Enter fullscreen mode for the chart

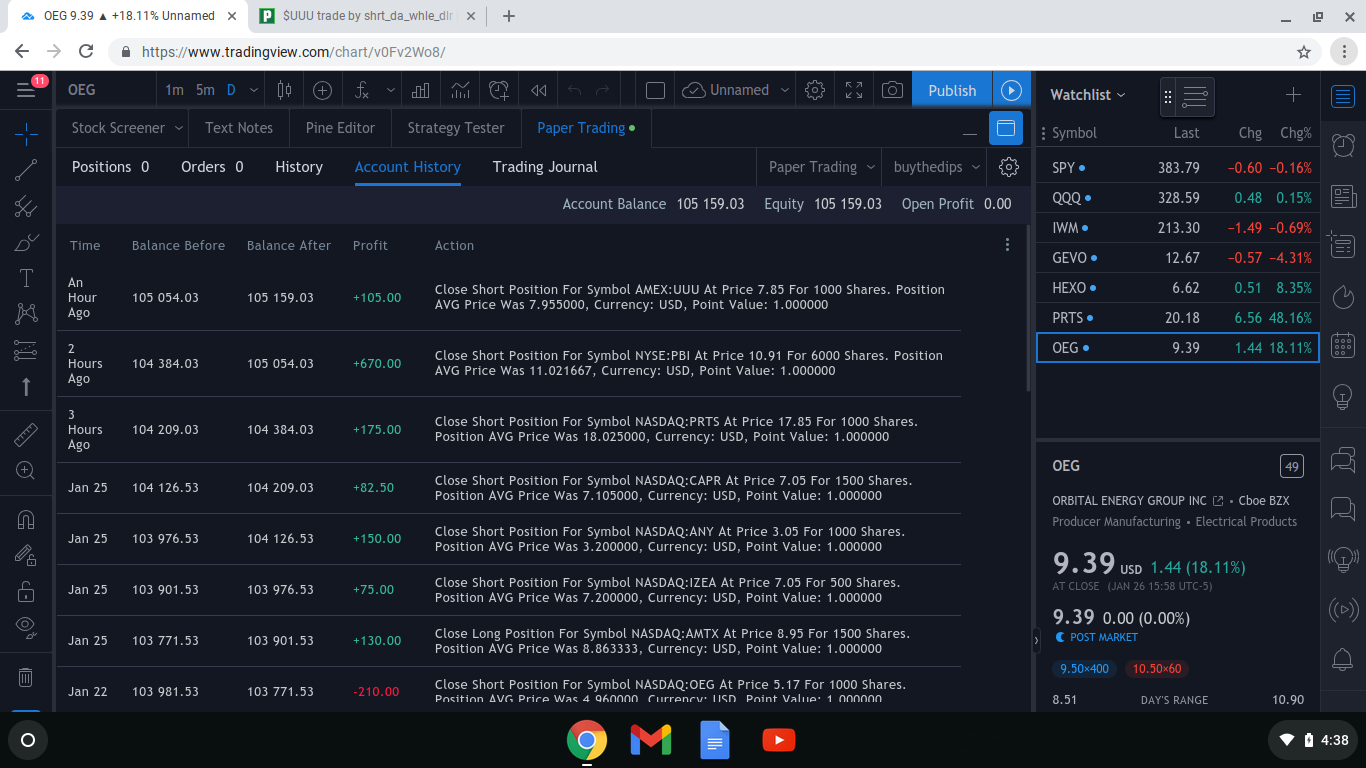854,90
